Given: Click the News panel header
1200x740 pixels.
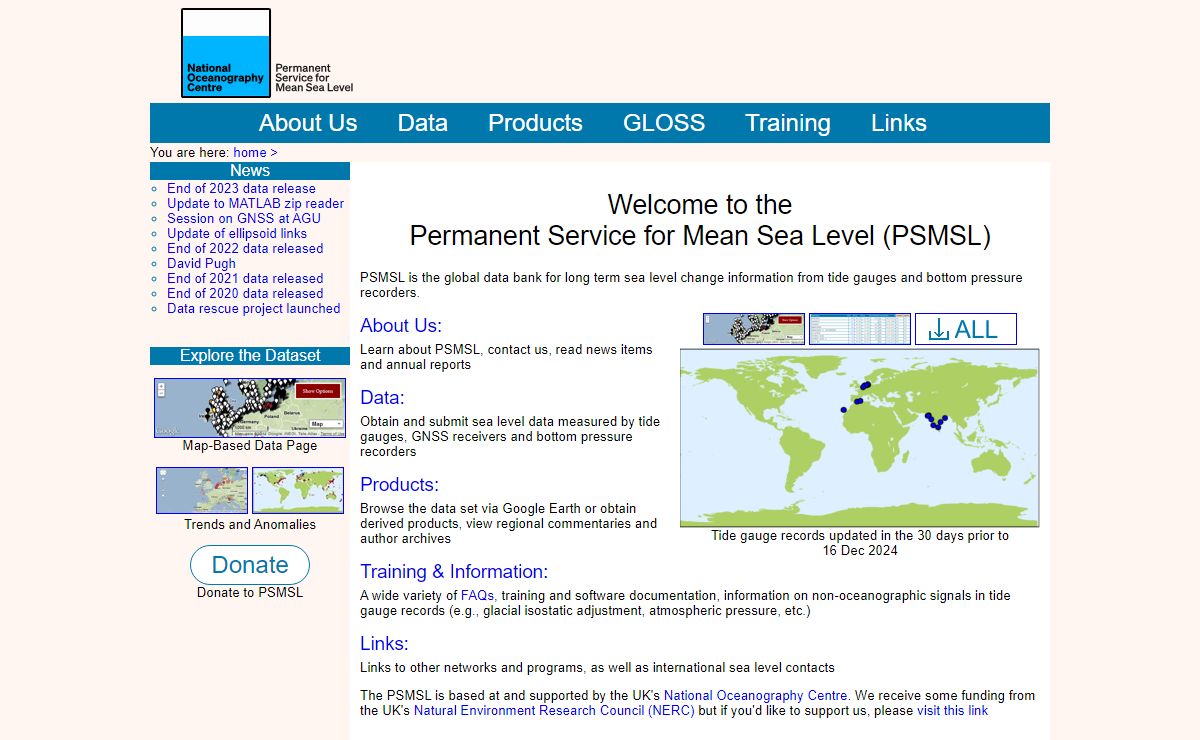Looking at the screenshot, I should [250, 171].
